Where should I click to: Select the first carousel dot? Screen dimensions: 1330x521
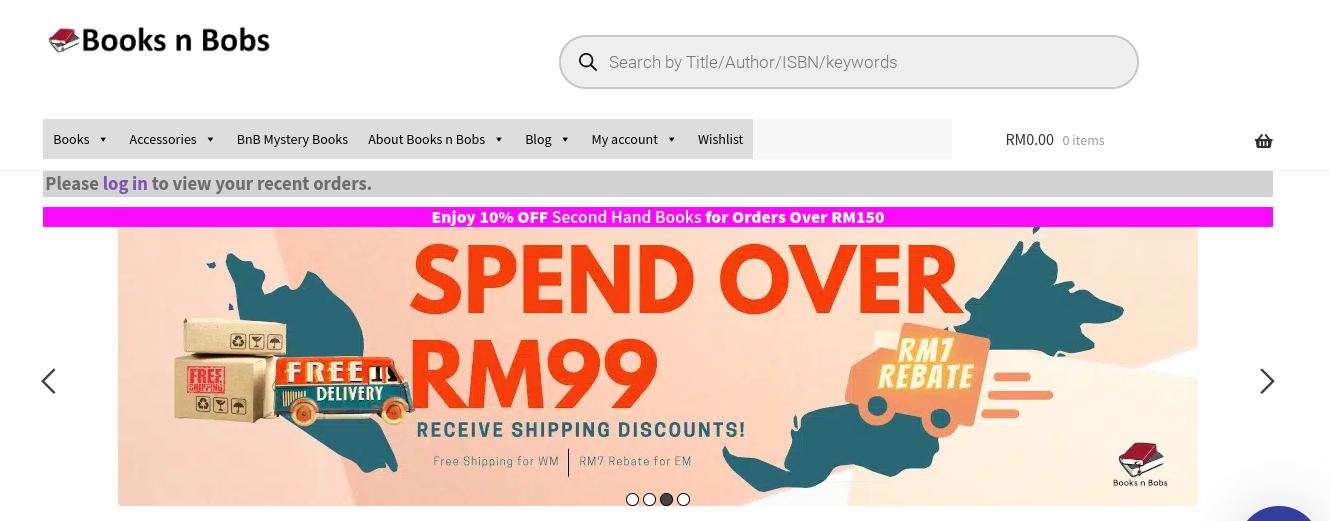click(x=632, y=499)
